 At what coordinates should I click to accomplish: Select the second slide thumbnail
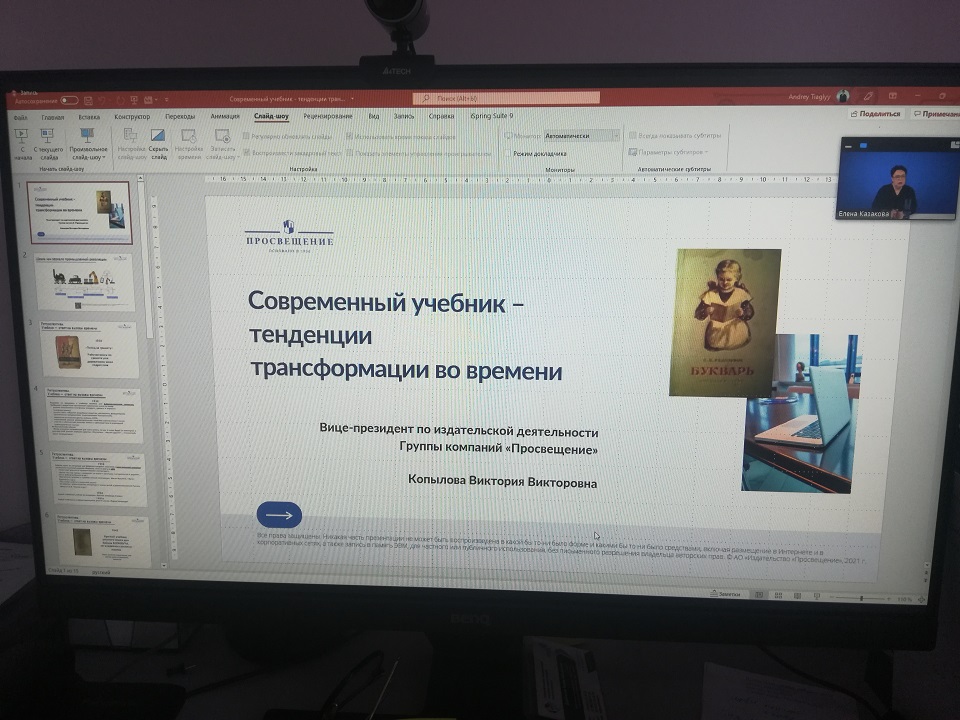84,282
